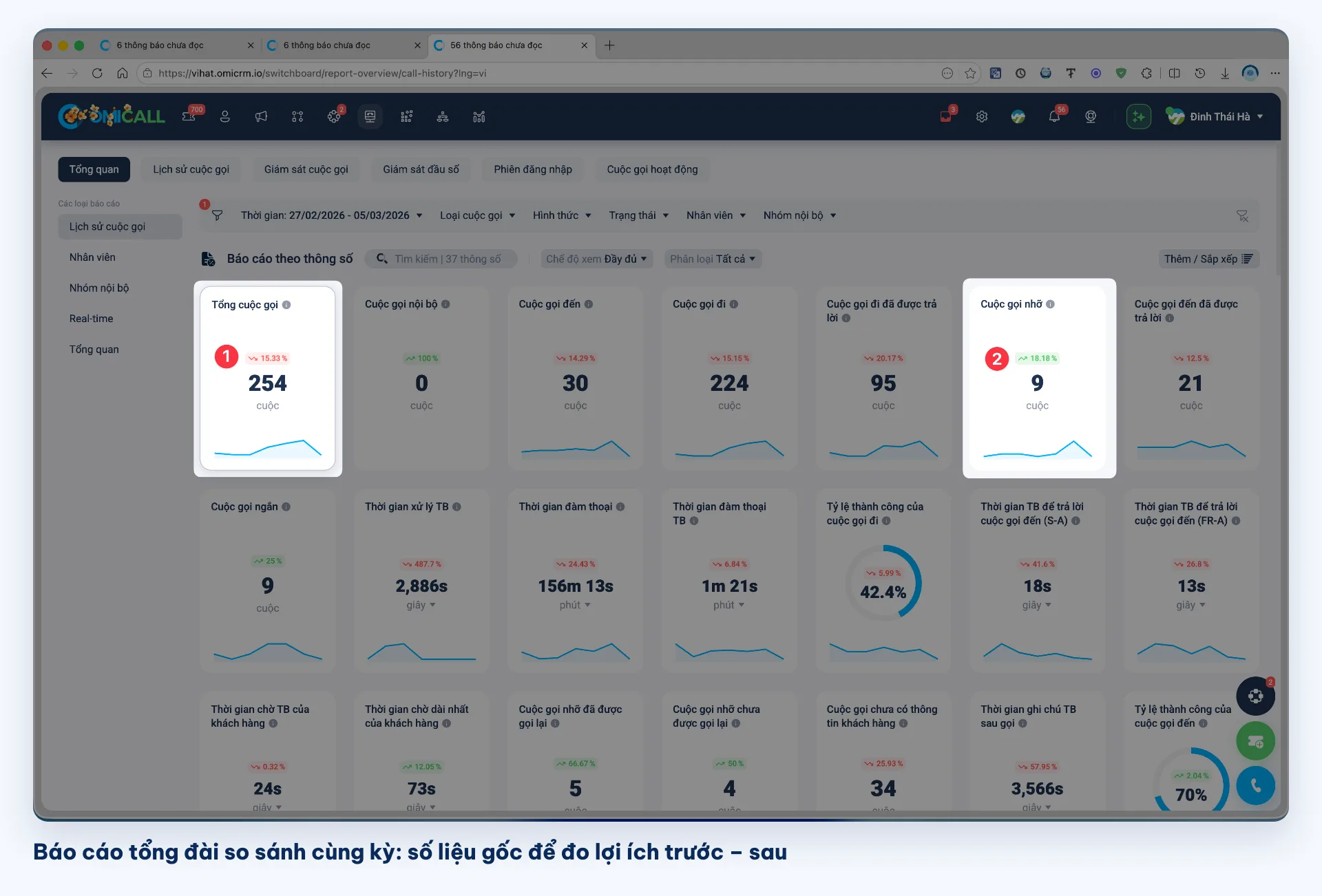Open the settings gear in the navbar
The width and height of the screenshot is (1322, 896).
pyautogui.click(x=982, y=117)
